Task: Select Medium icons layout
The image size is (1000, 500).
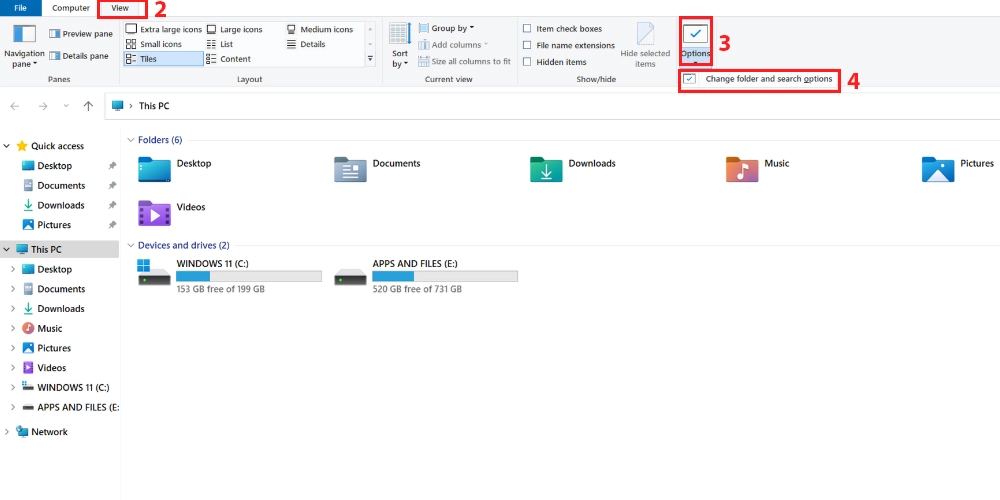Action: (320, 29)
